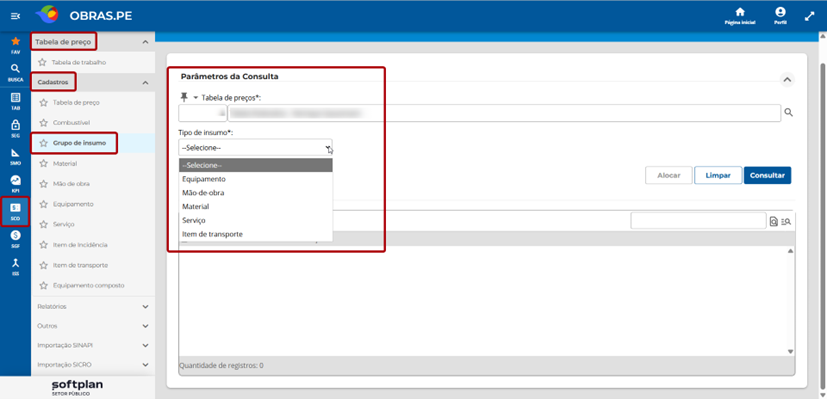Image resolution: width=827 pixels, height=399 pixels.
Task: Open the KPI module icon
Action: coord(15,183)
